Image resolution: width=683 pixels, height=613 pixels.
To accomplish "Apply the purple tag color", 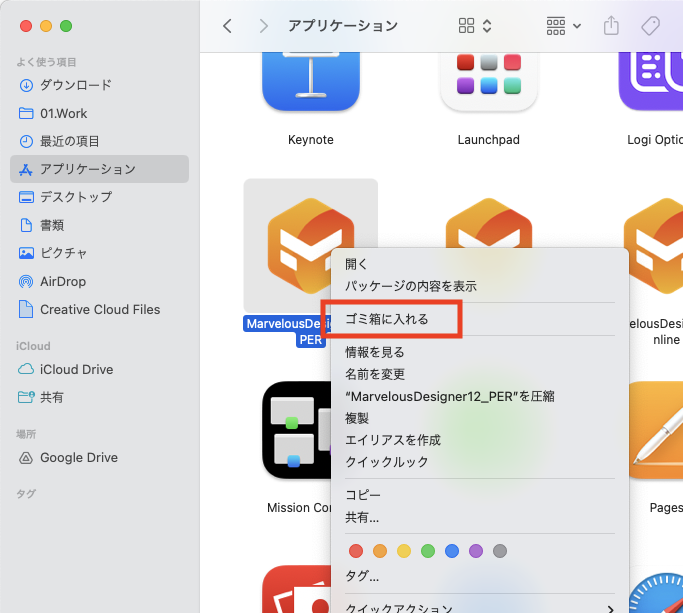I will point(476,551).
